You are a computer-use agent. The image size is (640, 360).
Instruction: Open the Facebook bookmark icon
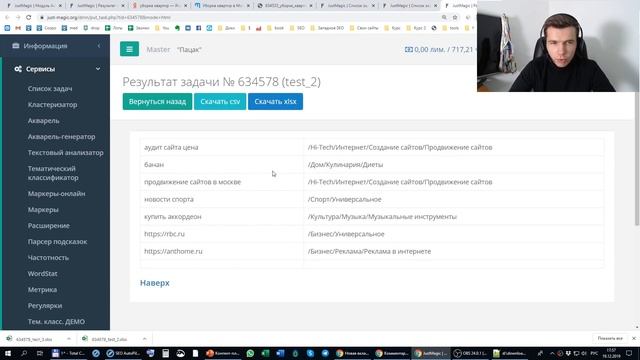[x=198, y=28]
